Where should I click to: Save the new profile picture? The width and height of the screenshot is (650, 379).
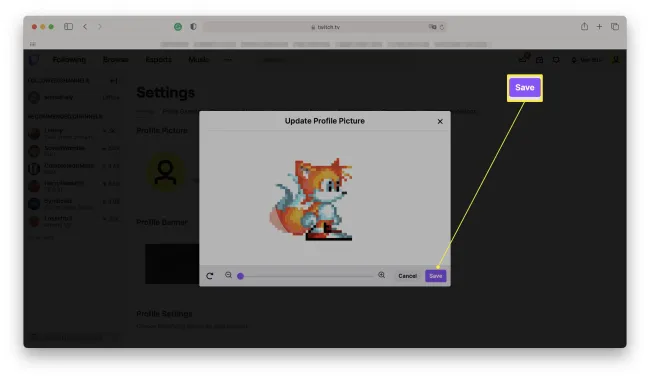coord(436,276)
